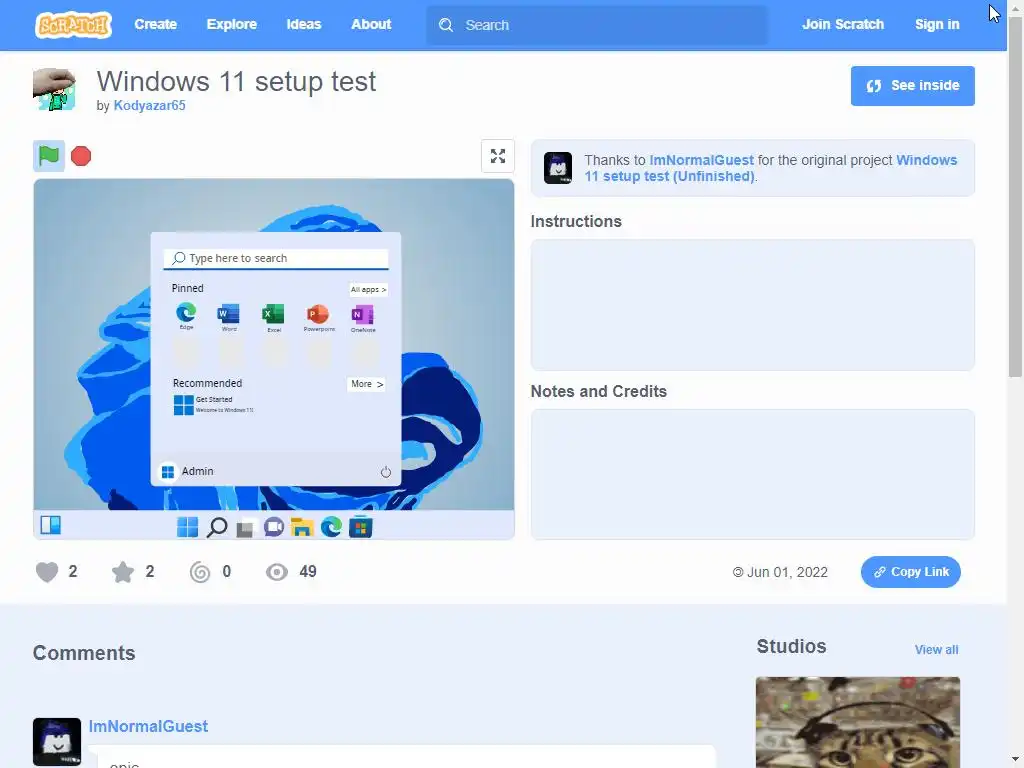Open the Excel icon in Pinned apps
This screenshot has height=768, width=1024.
(273, 314)
